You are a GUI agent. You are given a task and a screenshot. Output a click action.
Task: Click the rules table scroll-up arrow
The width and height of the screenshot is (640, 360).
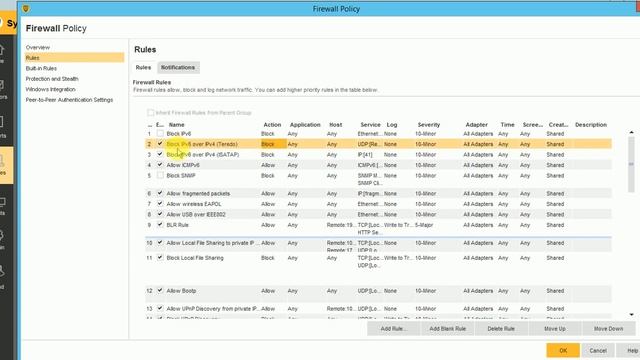pyautogui.click(x=631, y=132)
